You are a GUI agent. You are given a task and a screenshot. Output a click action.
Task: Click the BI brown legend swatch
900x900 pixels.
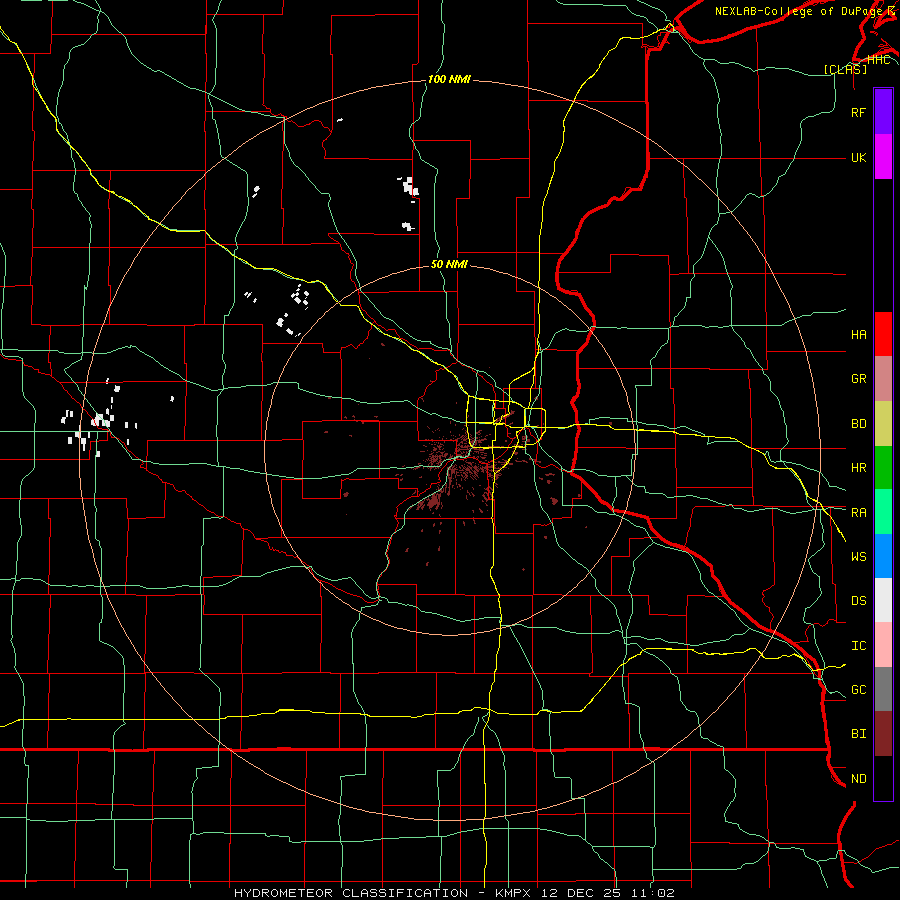[x=883, y=734]
